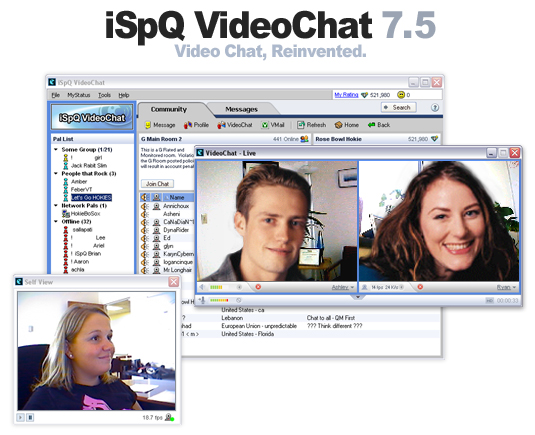Collapse the Offline pals group
The height and width of the screenshot is (435, 535).
[x=56, y=221]
